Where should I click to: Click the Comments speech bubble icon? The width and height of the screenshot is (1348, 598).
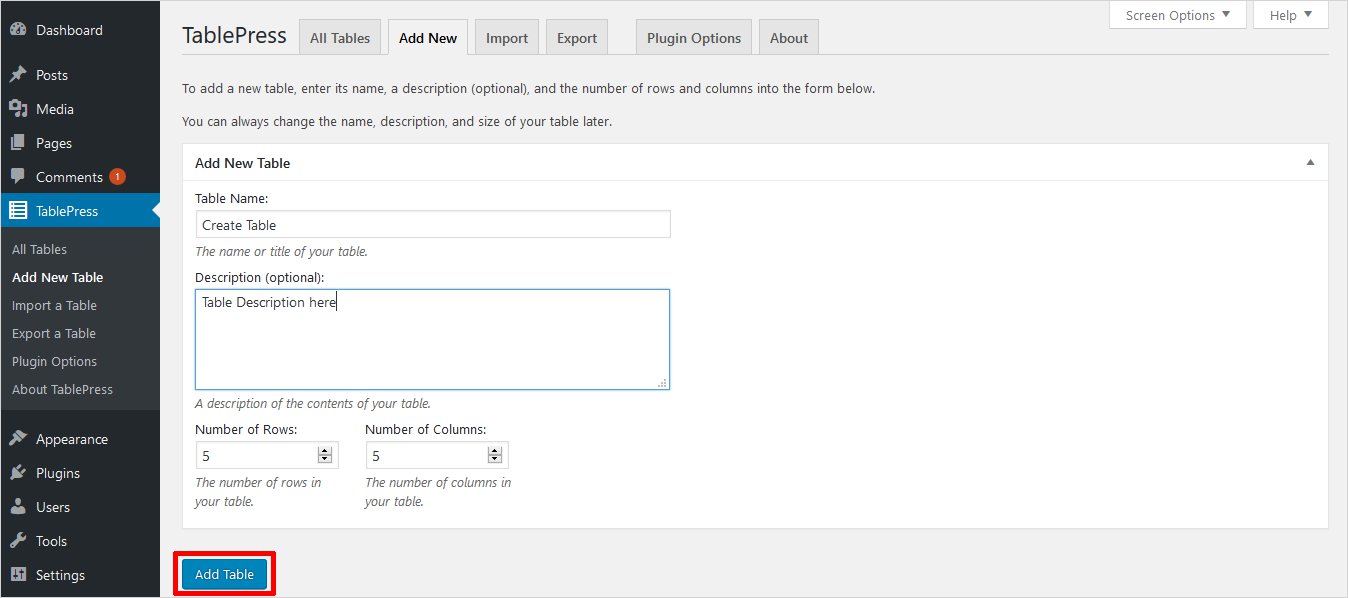tap(18, 177)
